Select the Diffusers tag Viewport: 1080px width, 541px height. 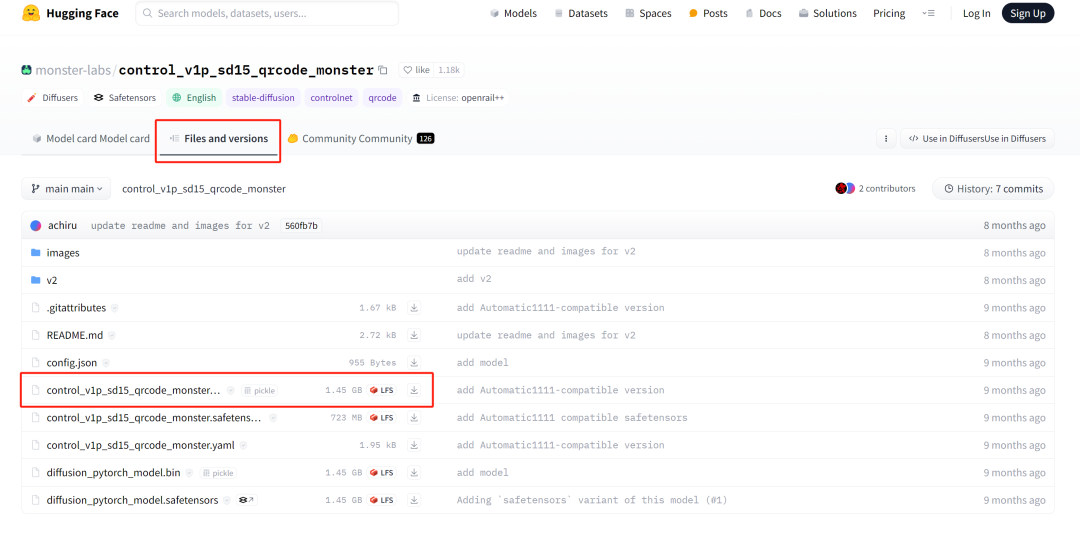52,98
